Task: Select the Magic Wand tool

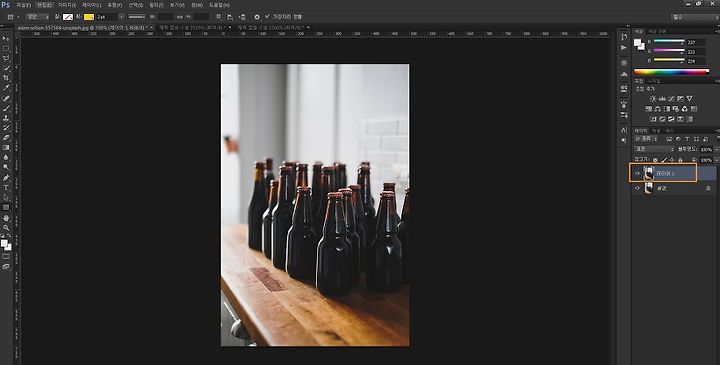Action: (6, 68)
